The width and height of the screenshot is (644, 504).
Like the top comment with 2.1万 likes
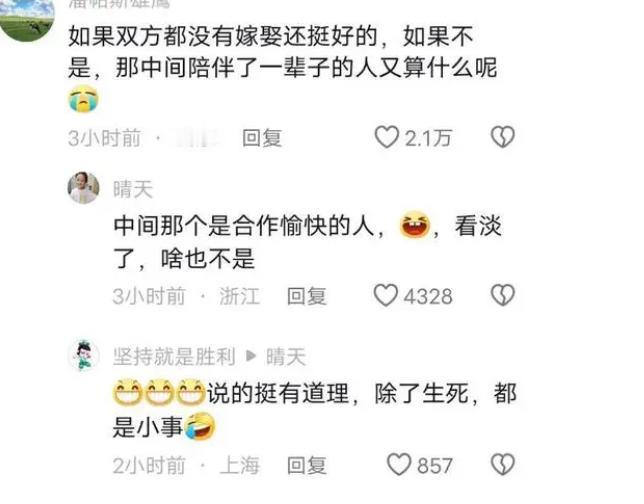[x=386, y=137]
